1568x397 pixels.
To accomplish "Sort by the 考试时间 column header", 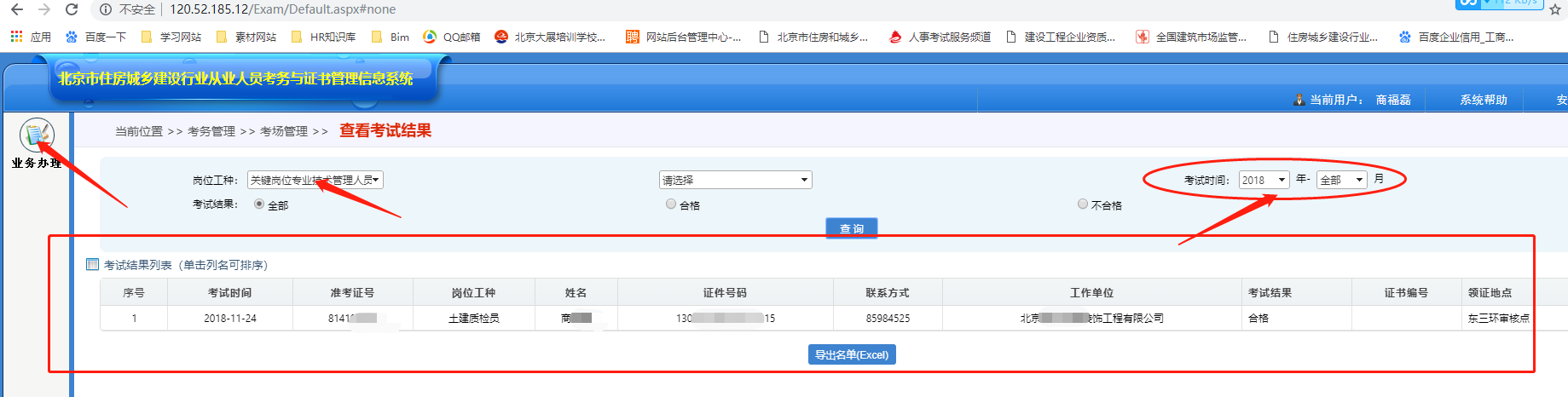I will [x=229, y=292].
